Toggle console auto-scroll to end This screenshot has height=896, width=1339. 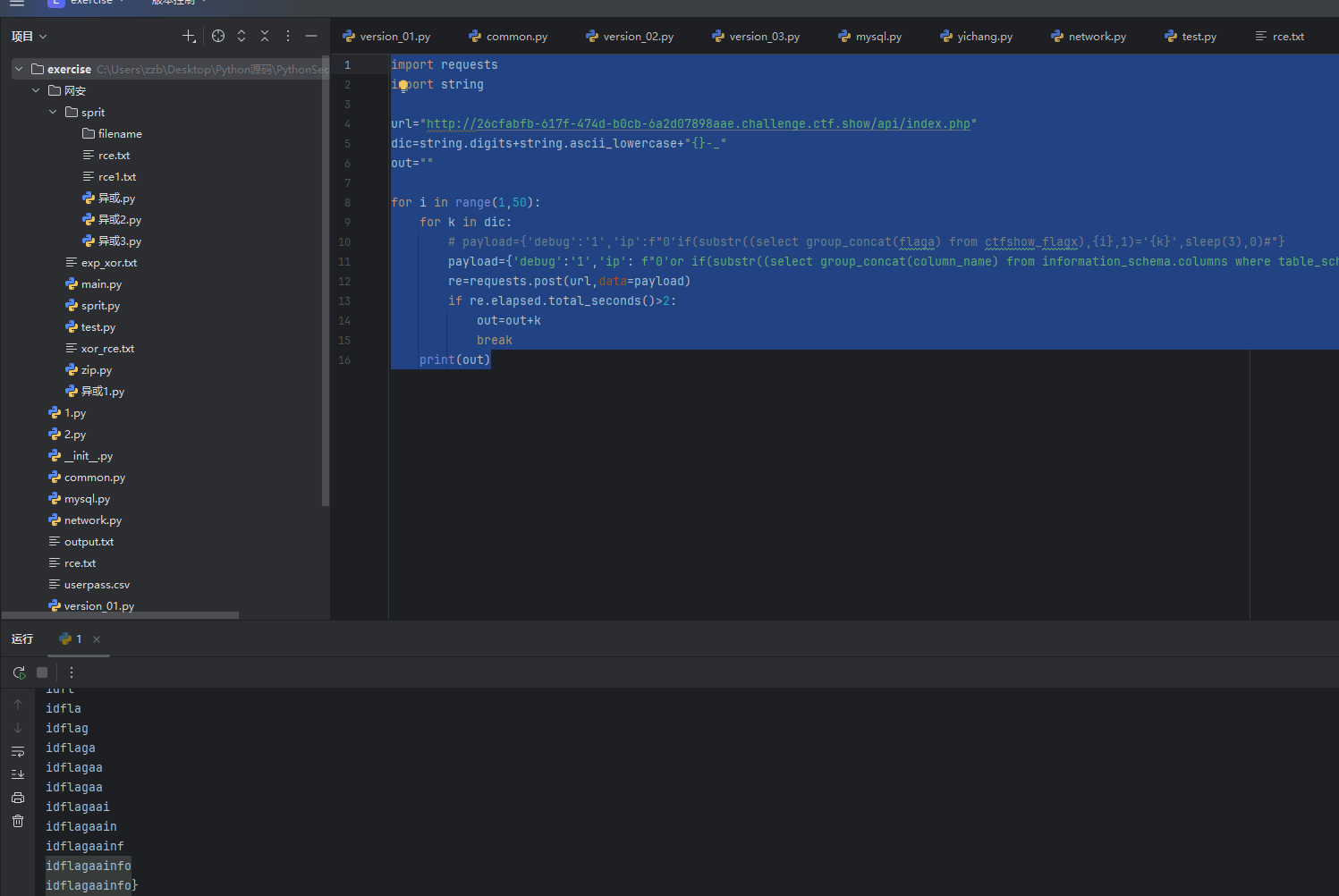point(18,774)
